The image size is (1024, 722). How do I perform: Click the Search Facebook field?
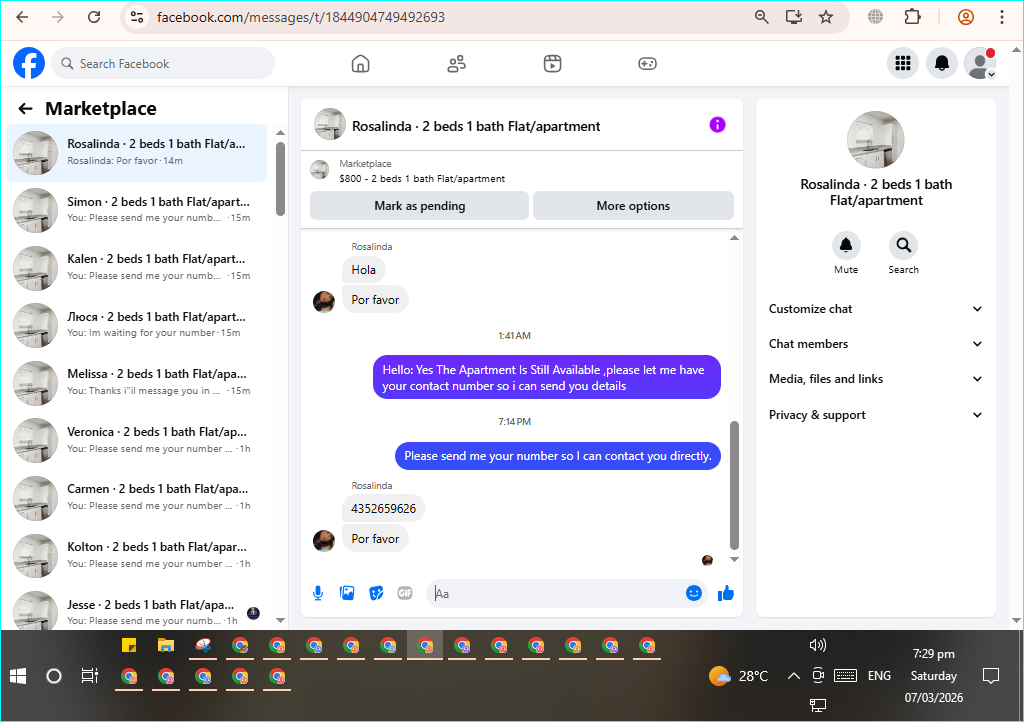[163, 63]
